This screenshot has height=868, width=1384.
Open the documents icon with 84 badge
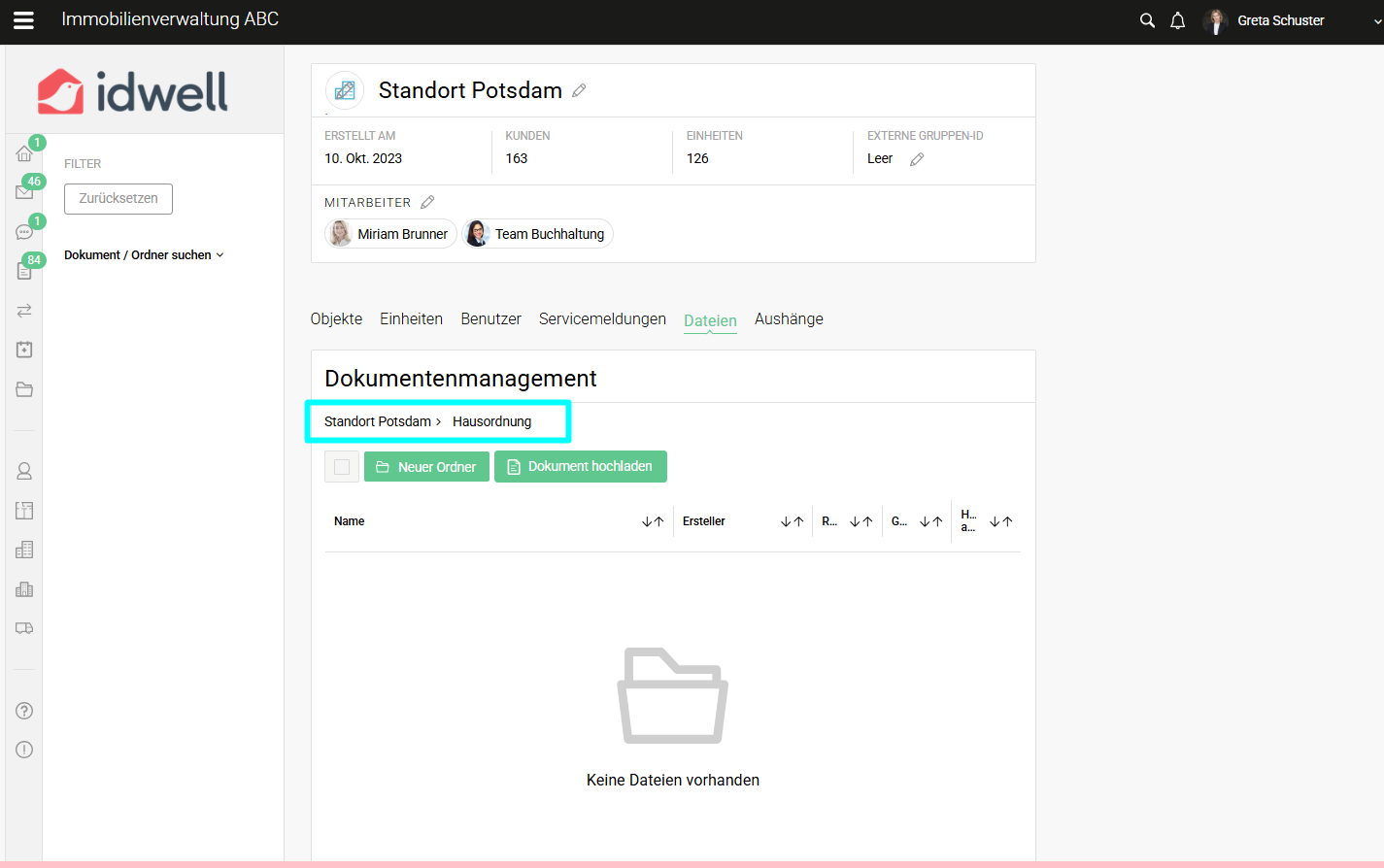click(24, 271)
